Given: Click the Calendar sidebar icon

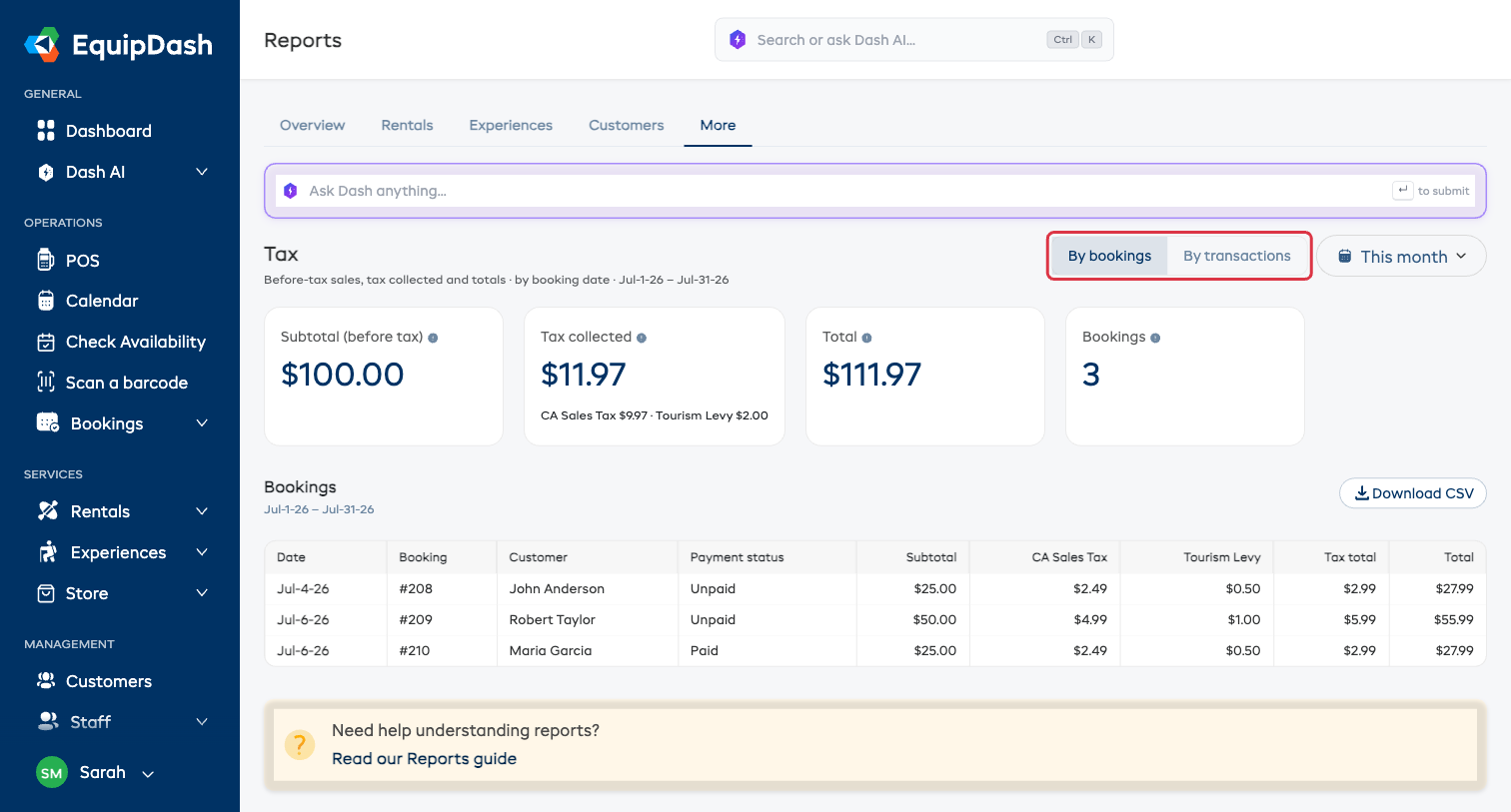Looking at the screenshot, I should [46, 301].
